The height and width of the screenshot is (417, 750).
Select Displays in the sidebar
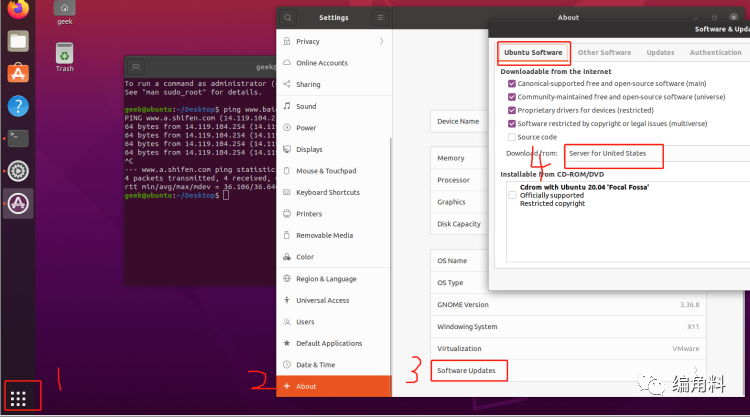[x=333, y=149]
